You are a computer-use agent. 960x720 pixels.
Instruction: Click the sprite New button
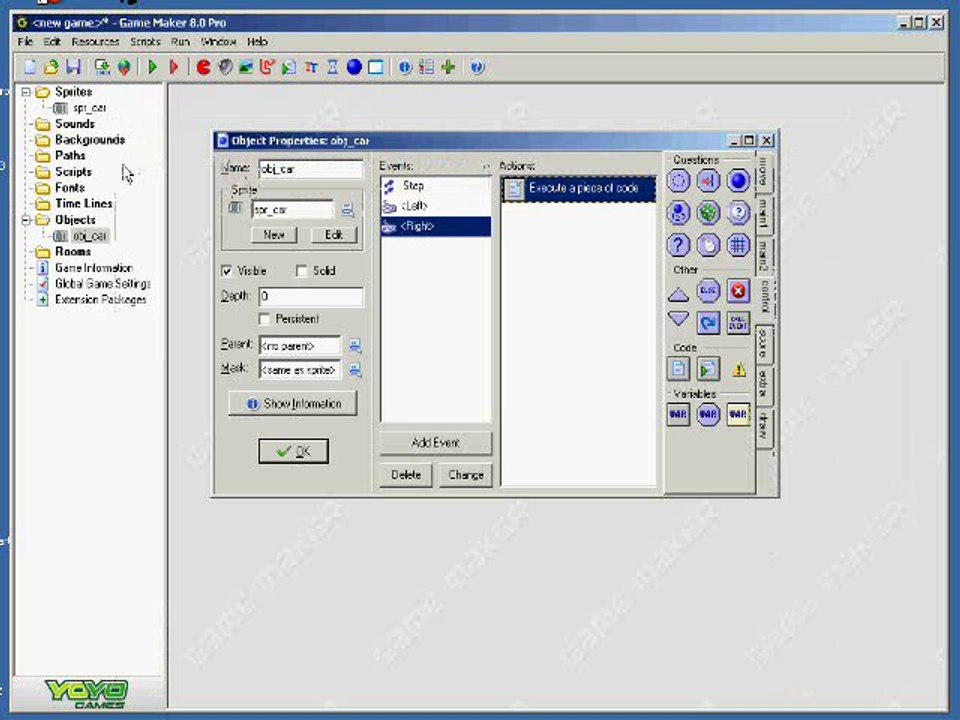click(274, 235)
